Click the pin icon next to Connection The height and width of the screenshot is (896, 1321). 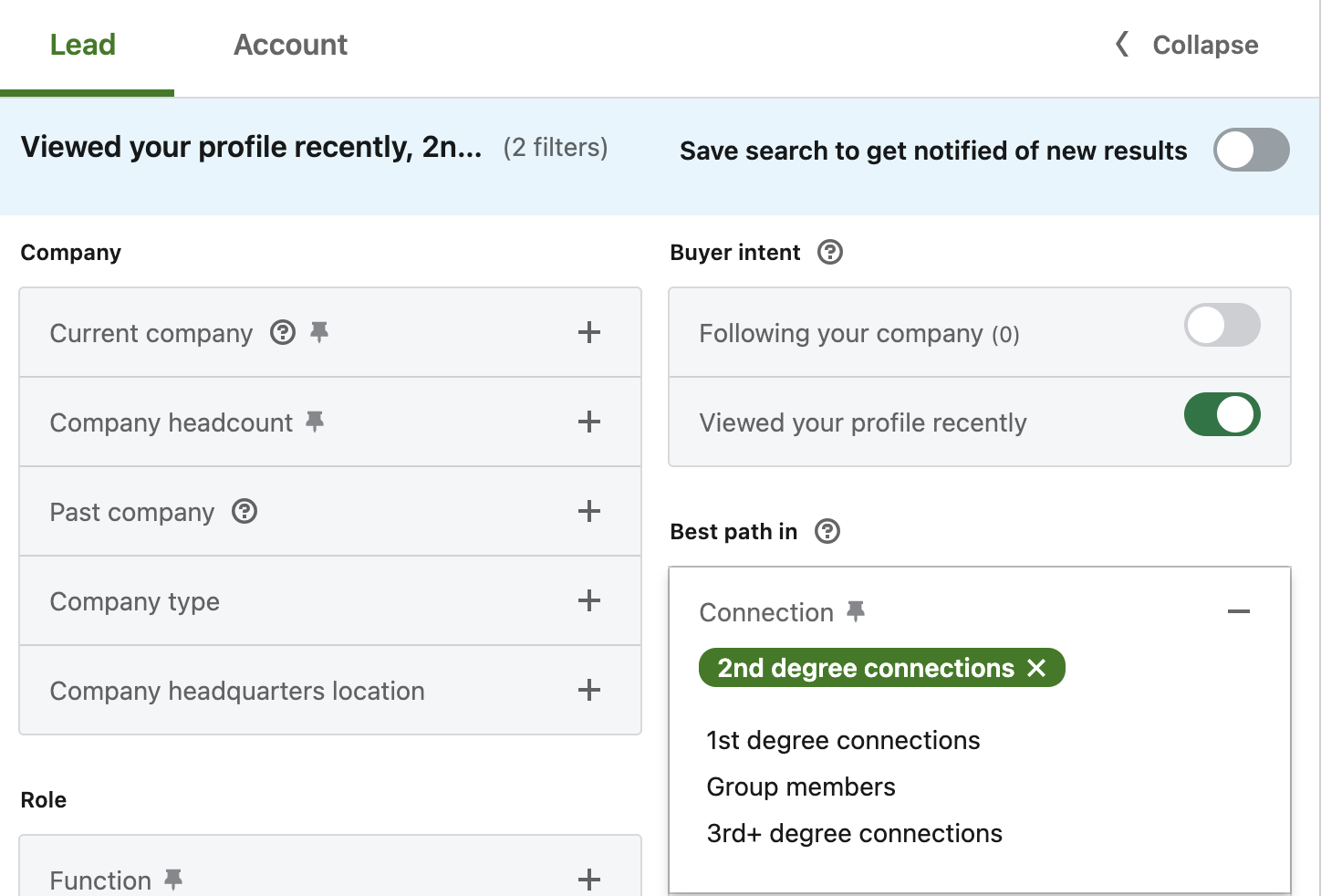point(856,611)
